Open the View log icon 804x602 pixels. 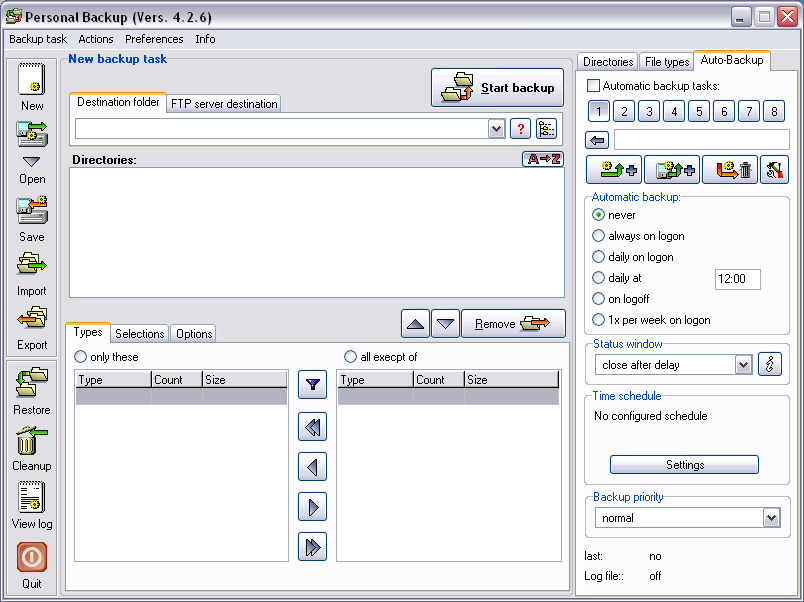32,497
